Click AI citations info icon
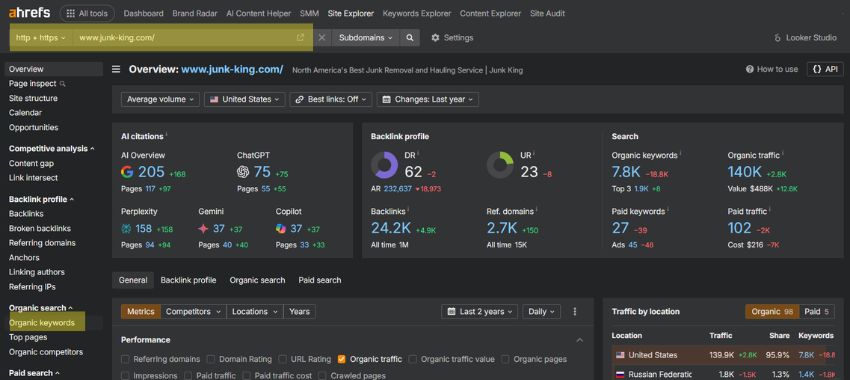This screenshot has width=850, height=380. tap(166, 134)
